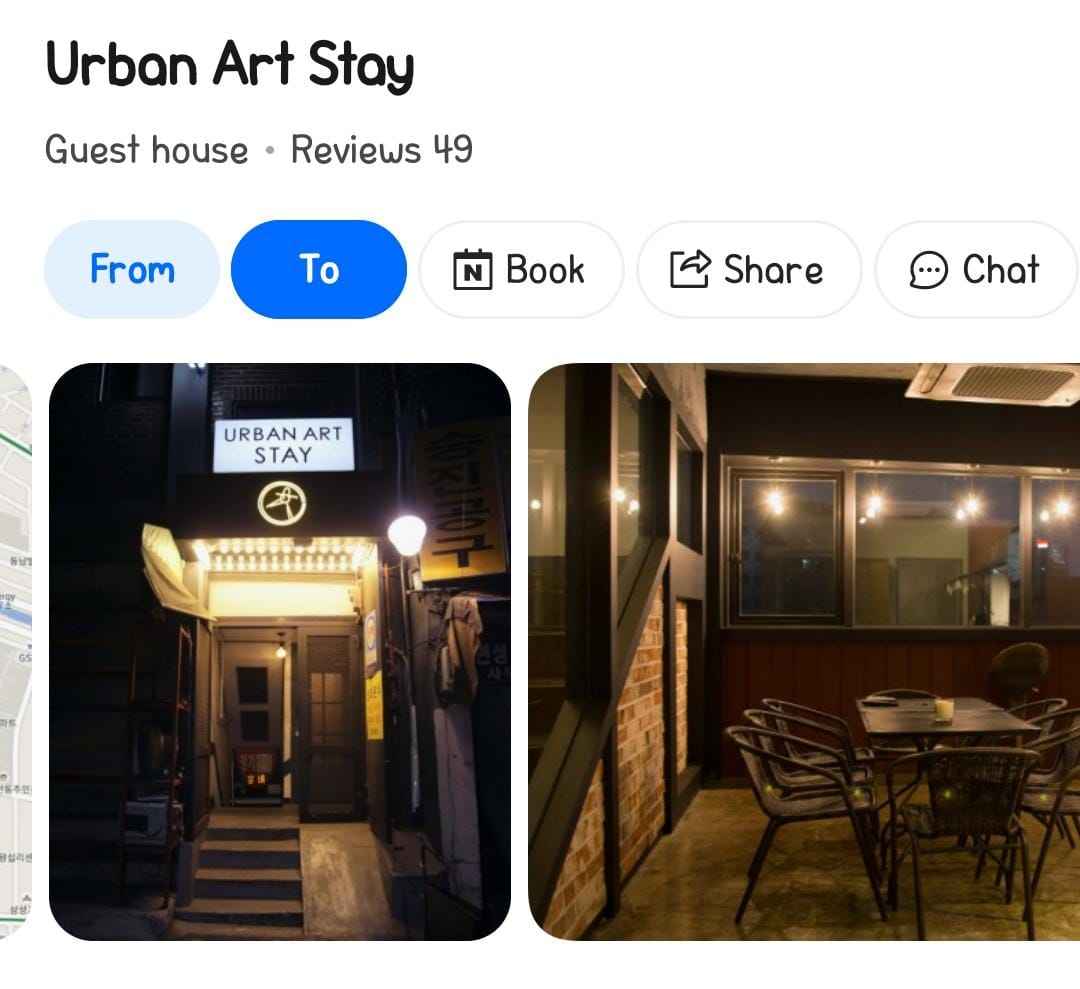
Task: Tap the Chat speech bubble icon
Action: (928, 269)
